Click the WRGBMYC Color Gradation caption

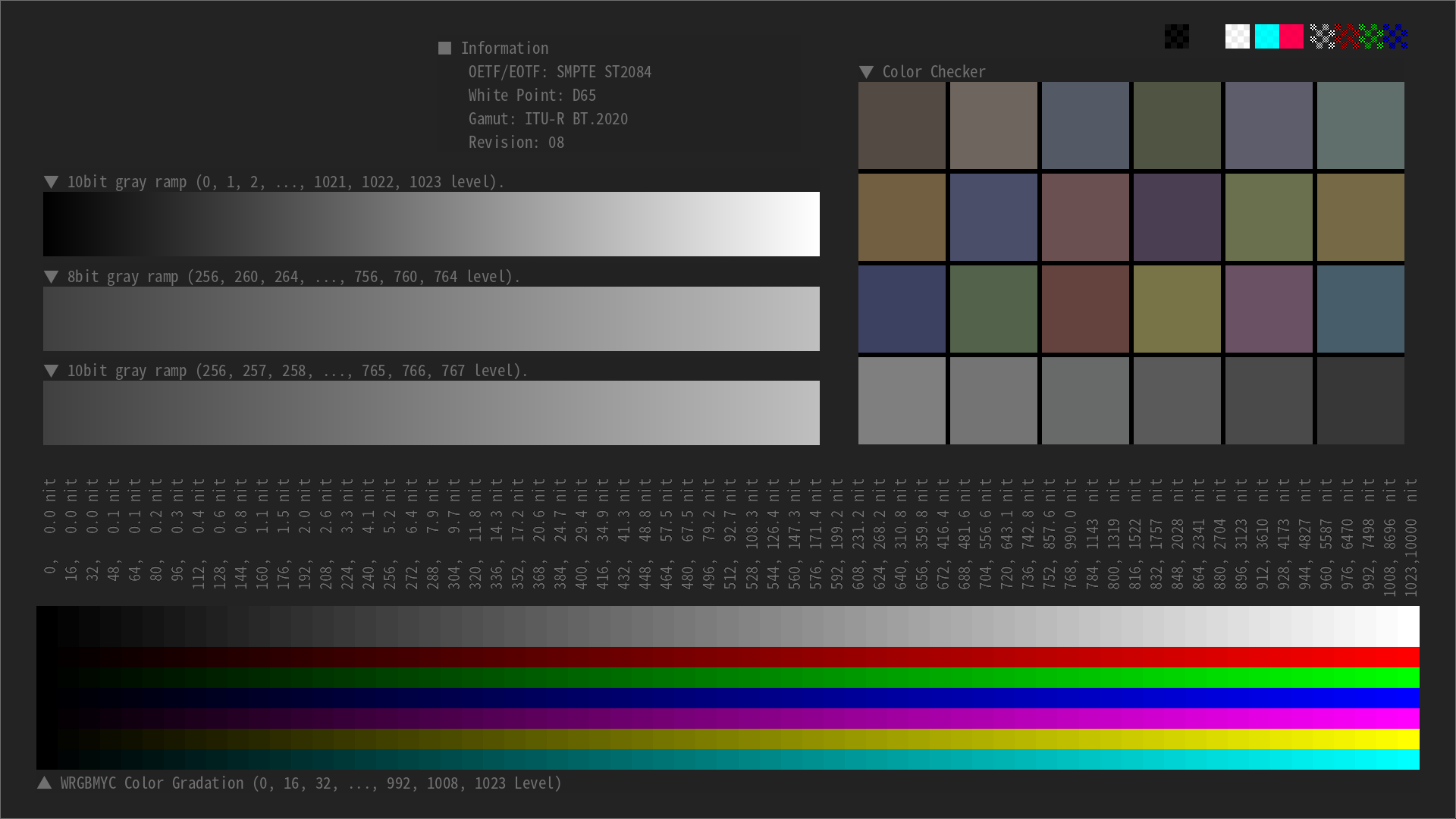click(x=311, y=783)
